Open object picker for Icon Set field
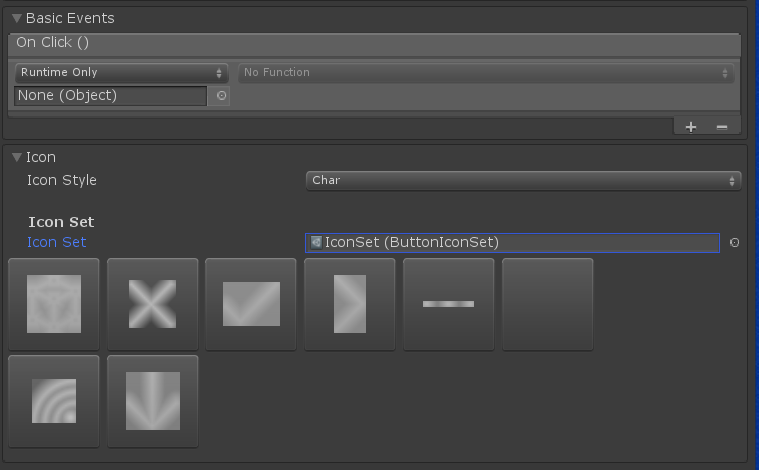This screenshot has height=470, width=759. click(x=734, y=243)
